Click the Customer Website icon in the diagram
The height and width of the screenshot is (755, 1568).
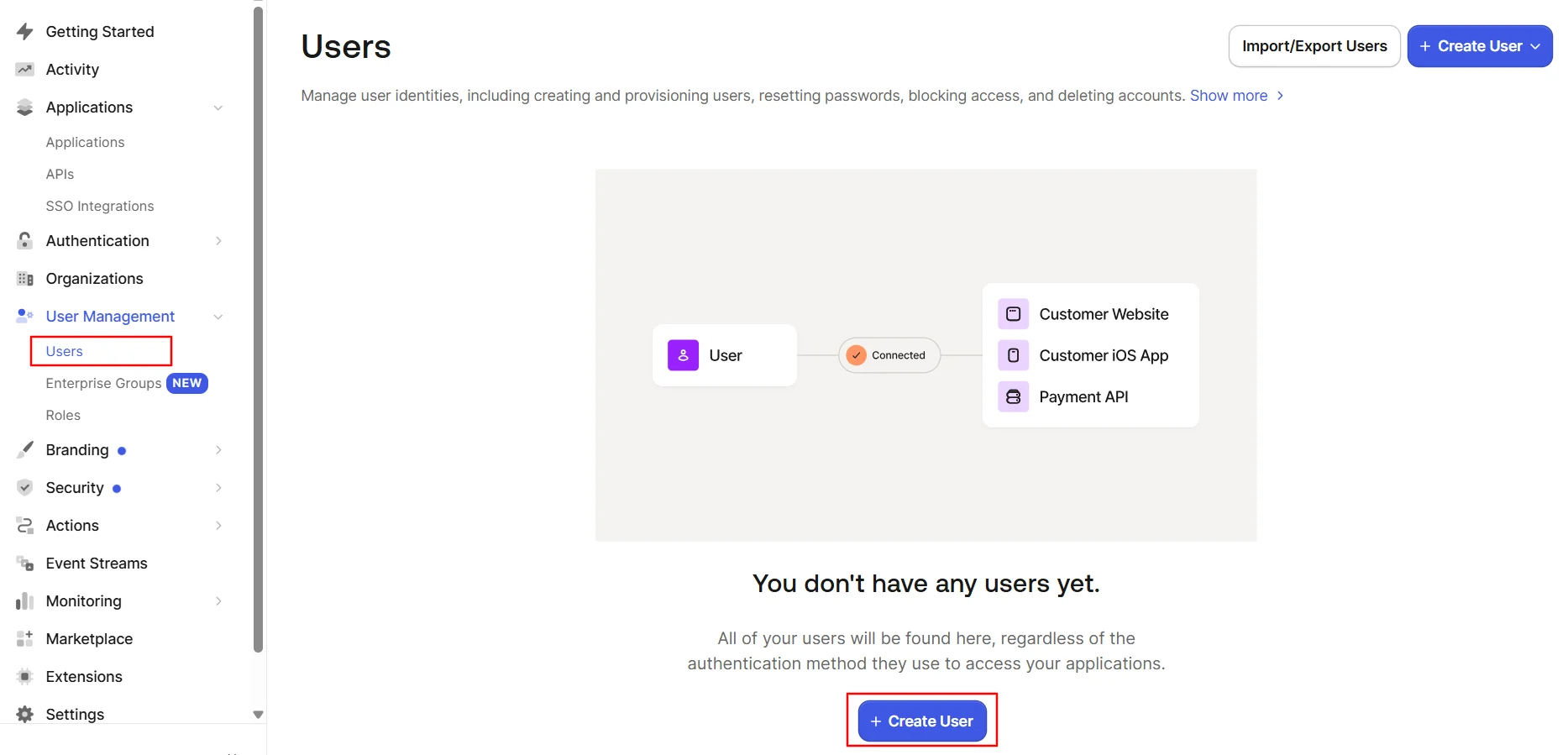pyautogui.click(x=1013, y=314)
